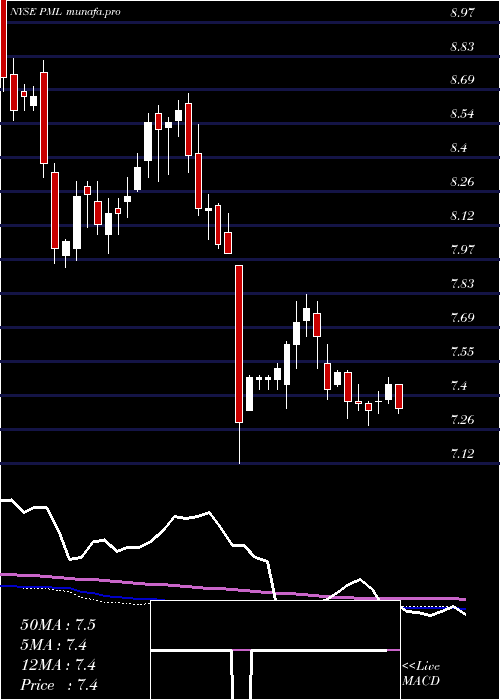The height and width of the screenshot is (700, 500).
Task: Select the 7.69 price axis label
Action: click(x=462, y=317)
